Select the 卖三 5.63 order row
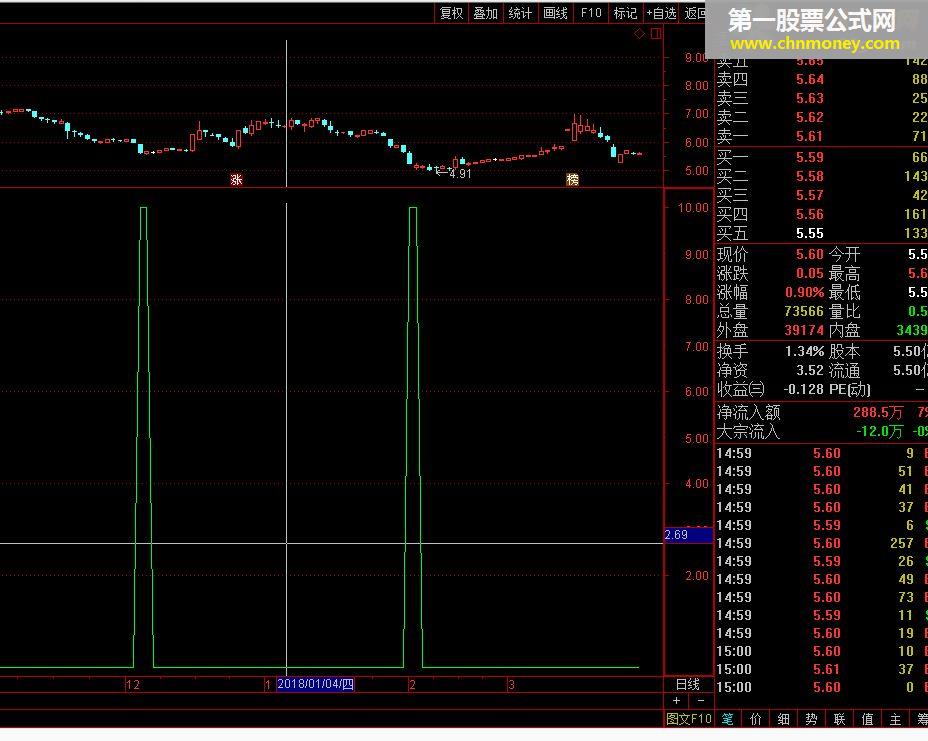Screen dimensions: 928x741 pyautogui.click(x=821, y=98)
